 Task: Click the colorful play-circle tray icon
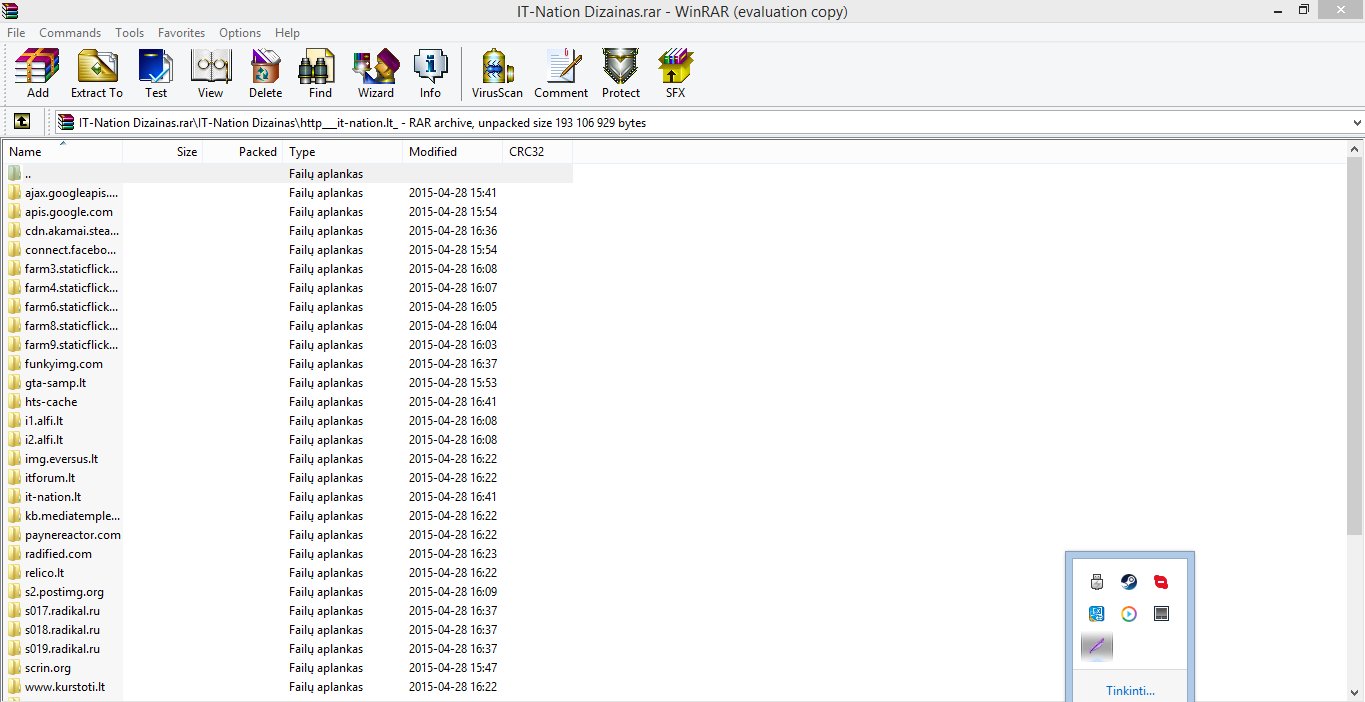[1129, 614]
